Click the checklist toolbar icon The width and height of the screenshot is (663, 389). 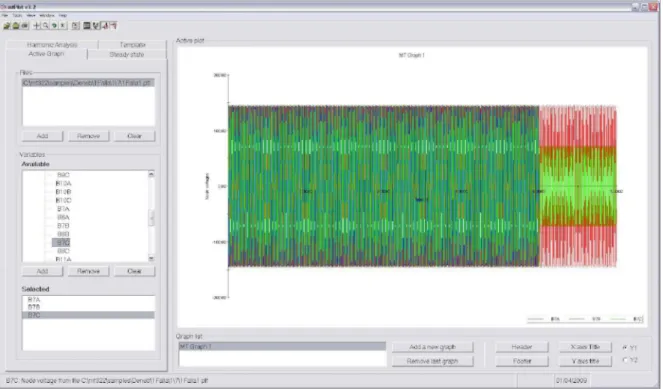(96, 26)
